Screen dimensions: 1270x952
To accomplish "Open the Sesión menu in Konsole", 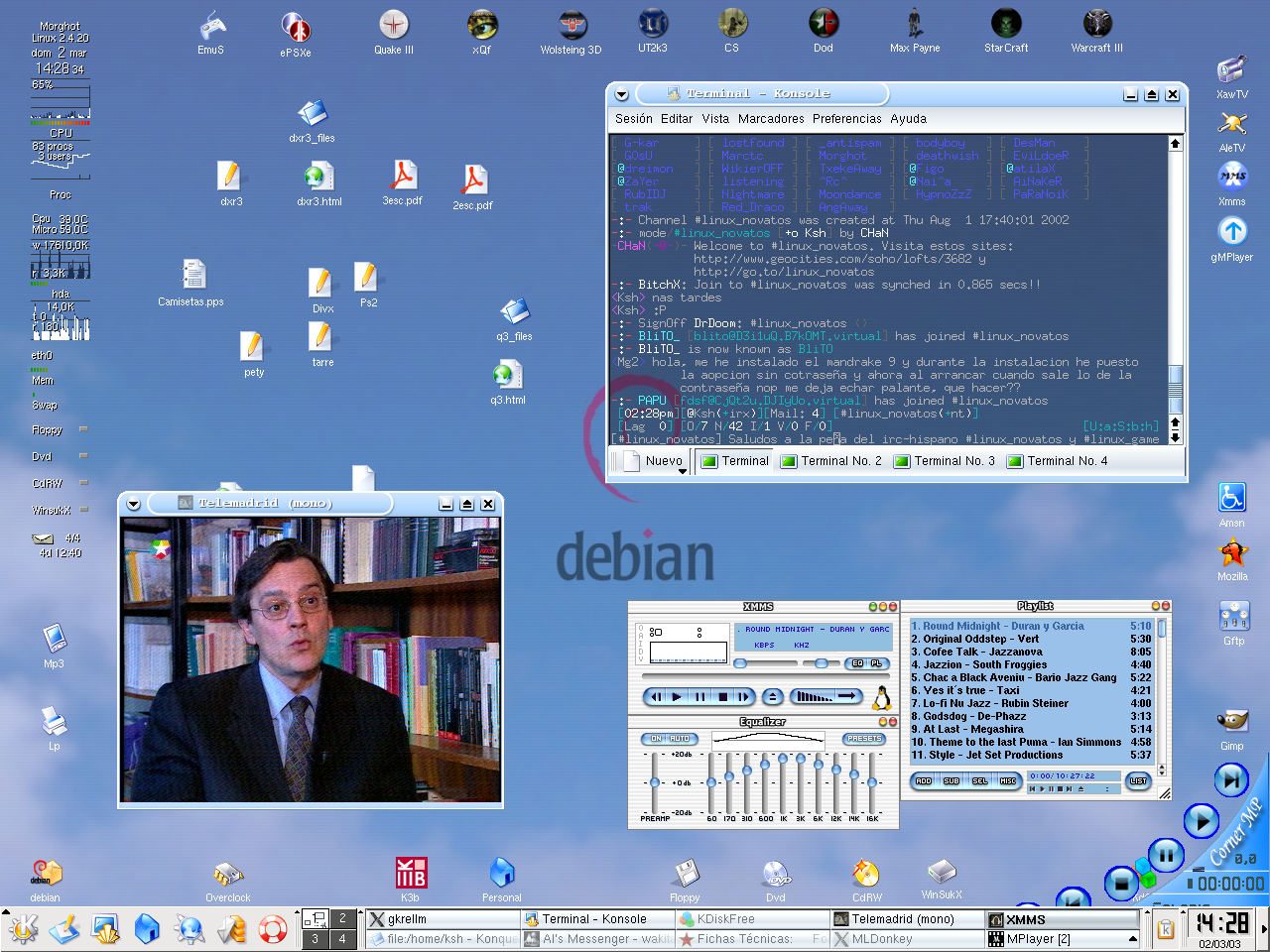I will pyautogui.click(x=634, y=119).
